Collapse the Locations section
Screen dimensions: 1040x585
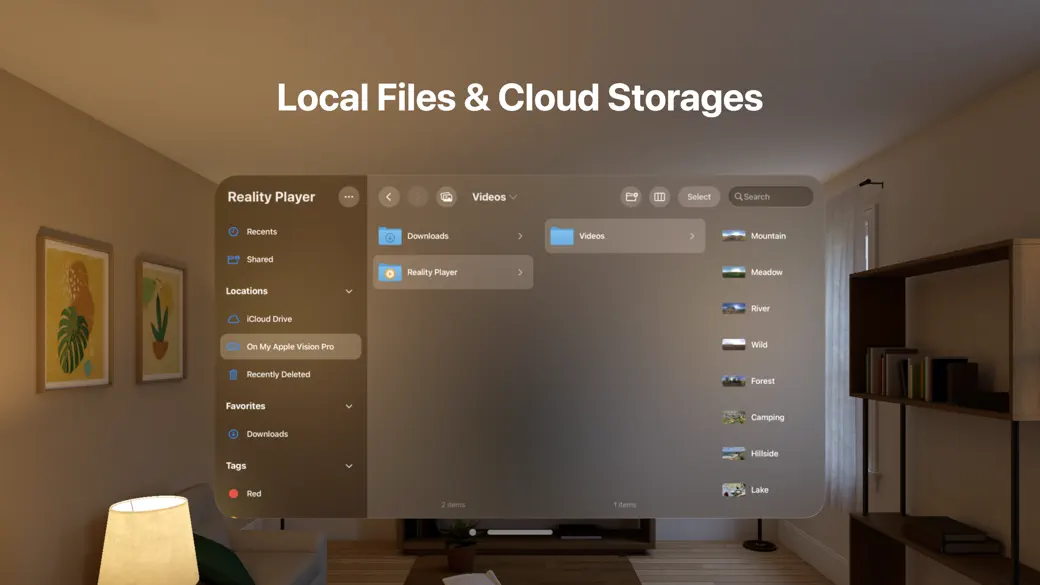(x=349, y=291)
